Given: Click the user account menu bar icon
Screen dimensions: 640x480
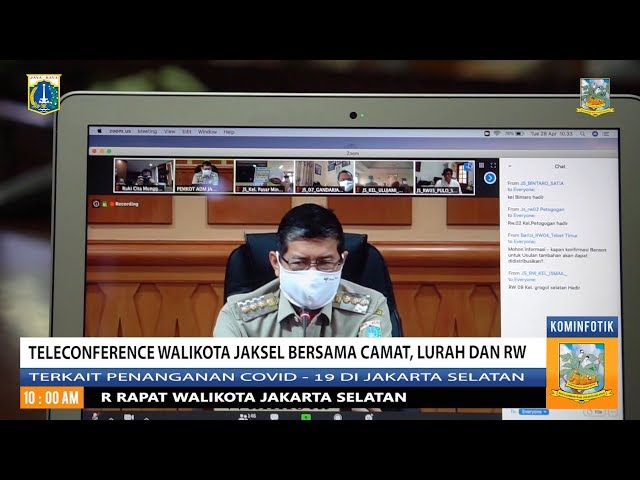Looking at the screenshot, I should [595, 134].
